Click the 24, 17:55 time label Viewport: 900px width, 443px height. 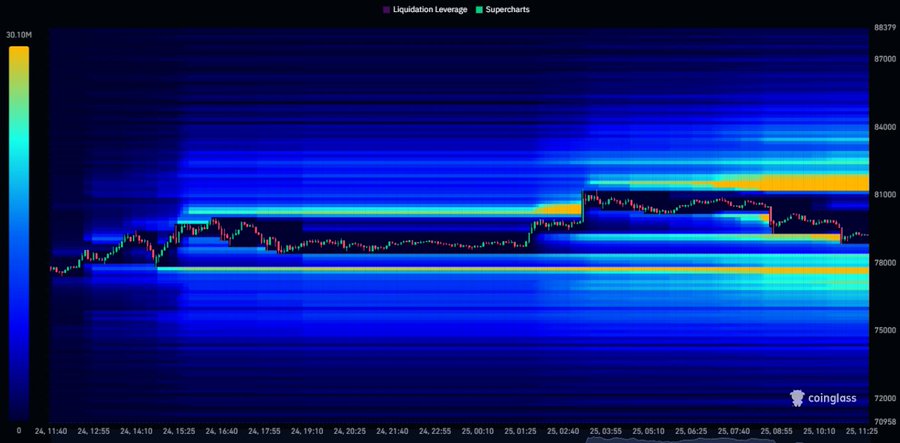point(265,430)
